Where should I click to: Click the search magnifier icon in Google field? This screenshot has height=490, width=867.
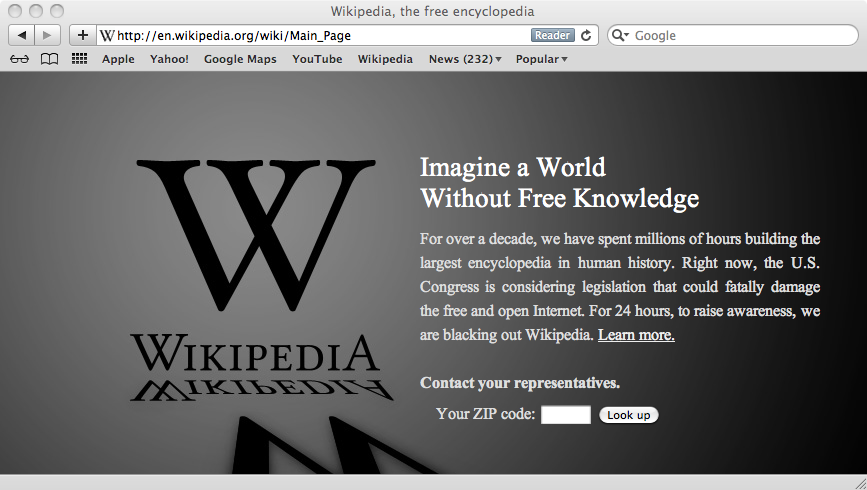point(620,35)
